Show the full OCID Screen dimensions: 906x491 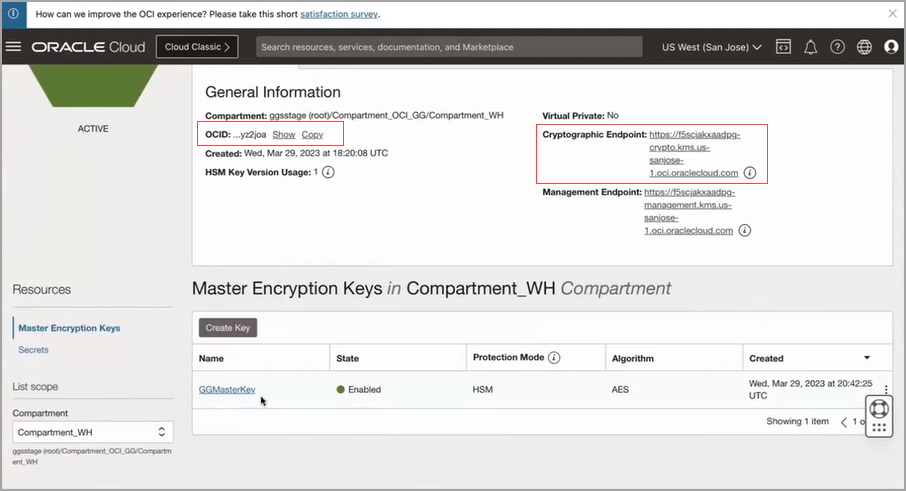click(284, 134)
